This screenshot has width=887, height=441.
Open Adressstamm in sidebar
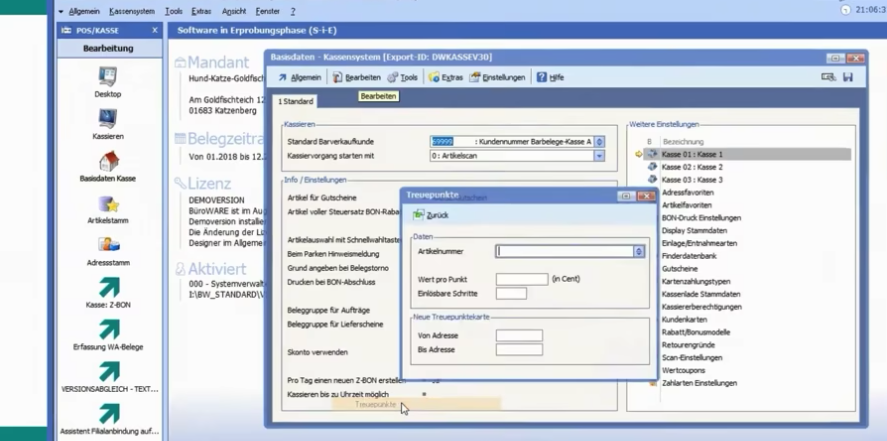[x=108, y=246]
